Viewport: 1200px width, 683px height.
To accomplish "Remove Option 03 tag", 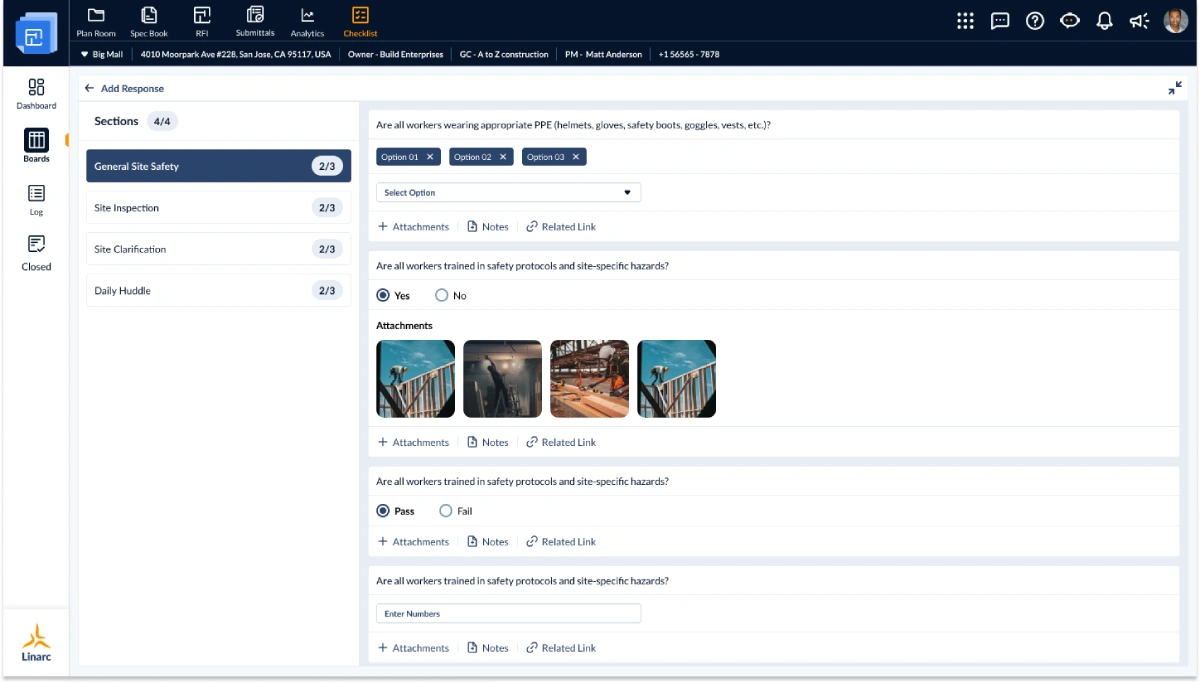I will click(576, 157).
